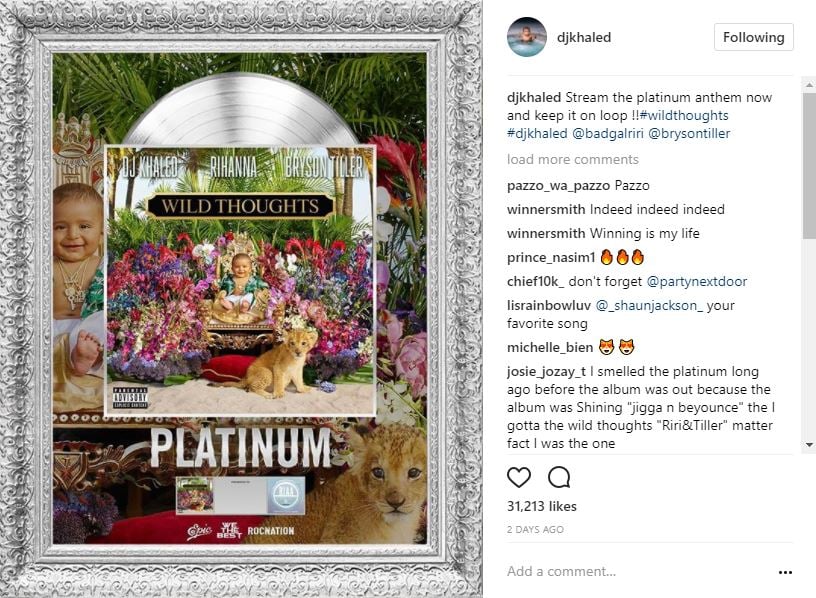Open josie_jozay_t commenter profile

tap(546, 372)
